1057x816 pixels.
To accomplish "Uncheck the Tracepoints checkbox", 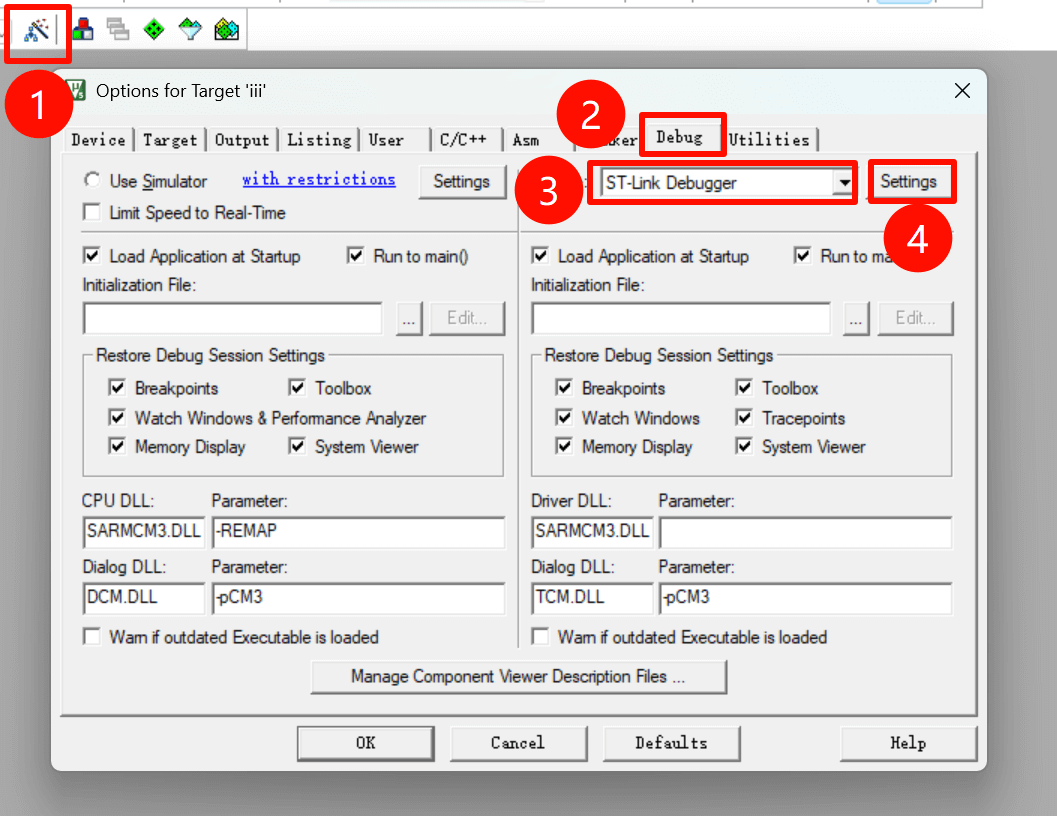I will coord(744,418).
